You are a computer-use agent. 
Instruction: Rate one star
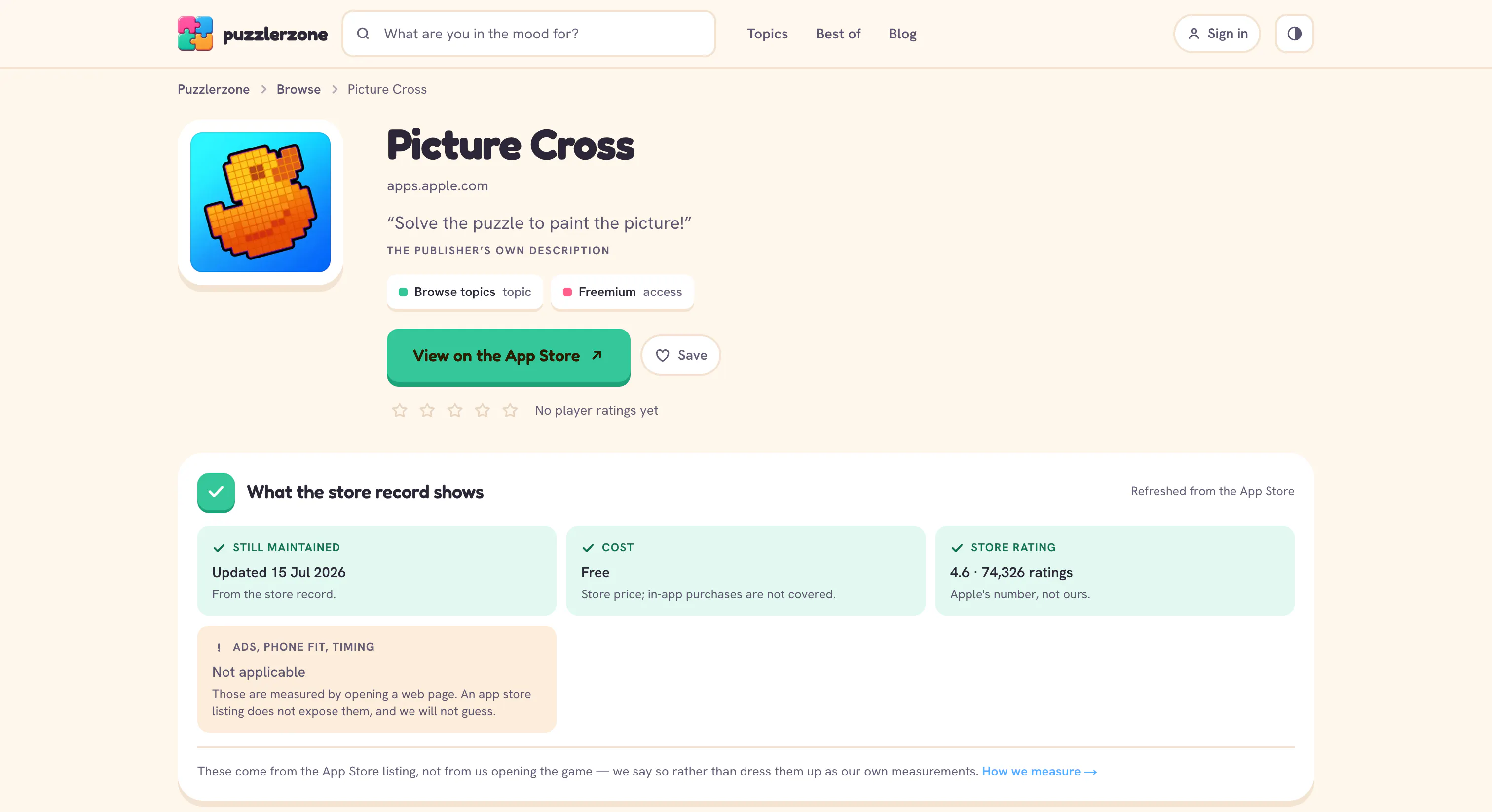coord(400,410)
